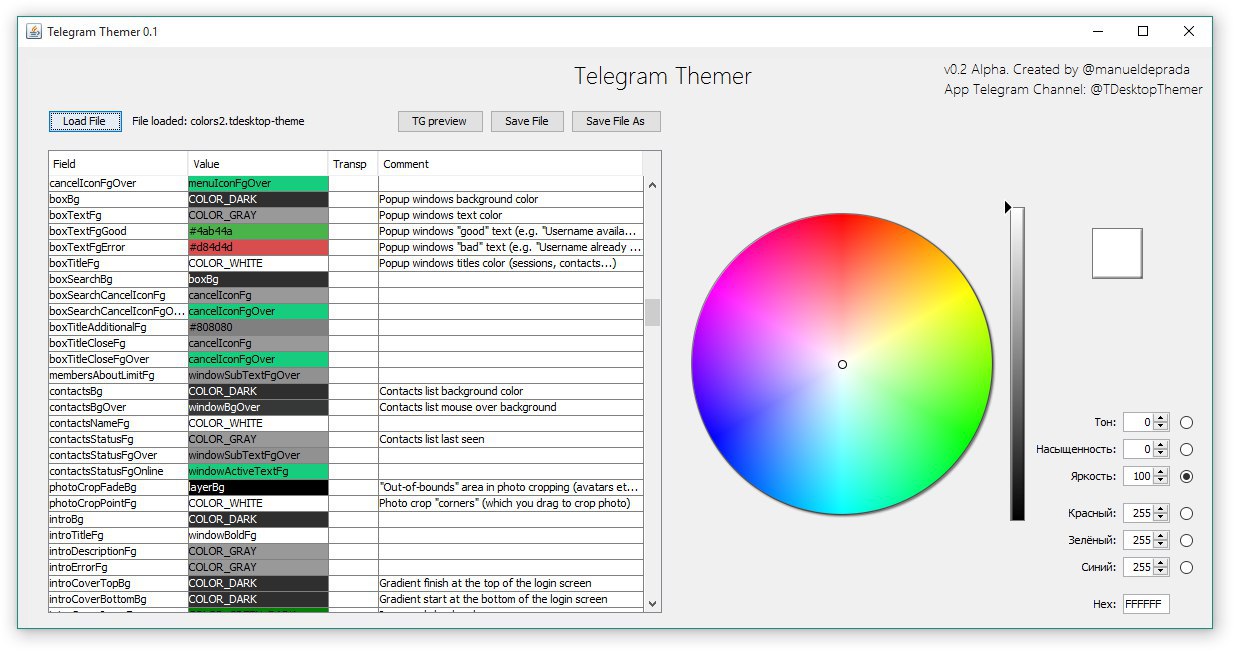Increase Зелёный with spinner up arrow
The width and height of the screenshot is (1234, 651).
(x=1161, y=536)
